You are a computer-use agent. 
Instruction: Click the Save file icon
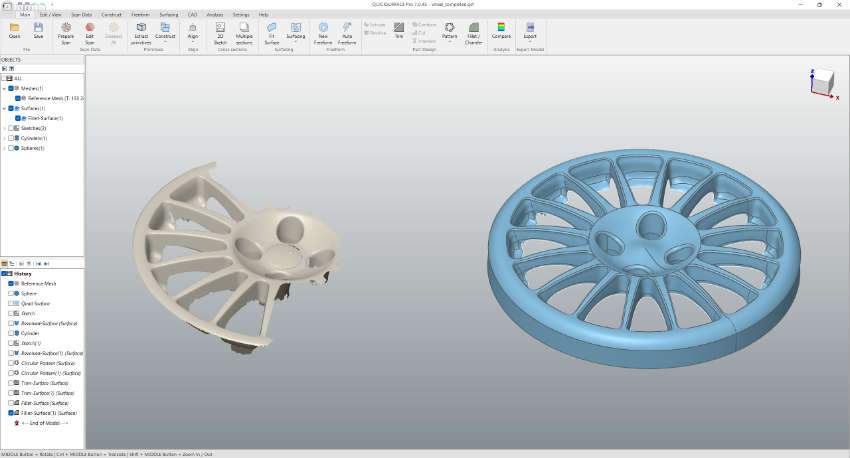coord(38,30)
